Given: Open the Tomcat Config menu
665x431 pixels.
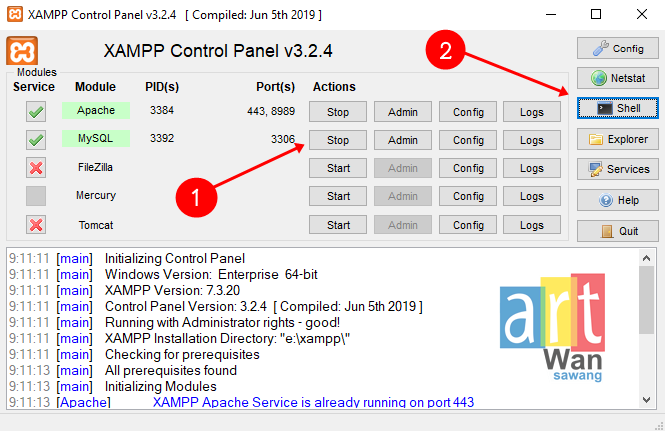Looking at the screenshot, I should coord(468,224).
